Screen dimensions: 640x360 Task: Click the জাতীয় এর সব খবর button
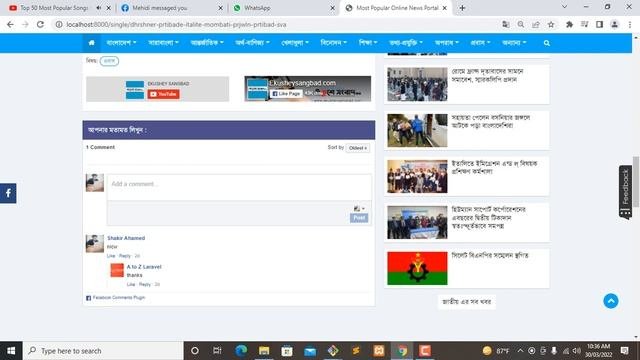point(467,302)
